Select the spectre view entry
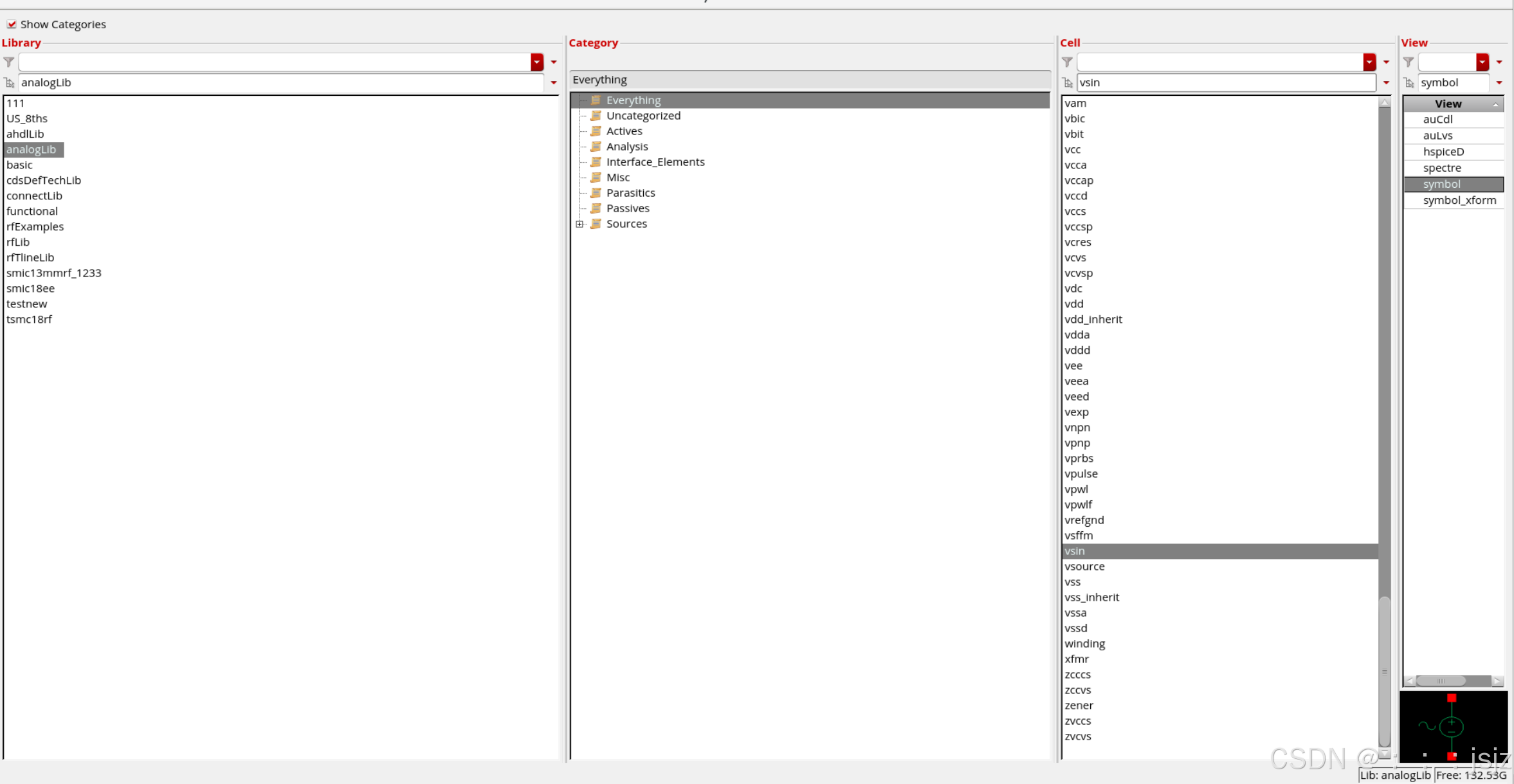 pos(1442,168)
